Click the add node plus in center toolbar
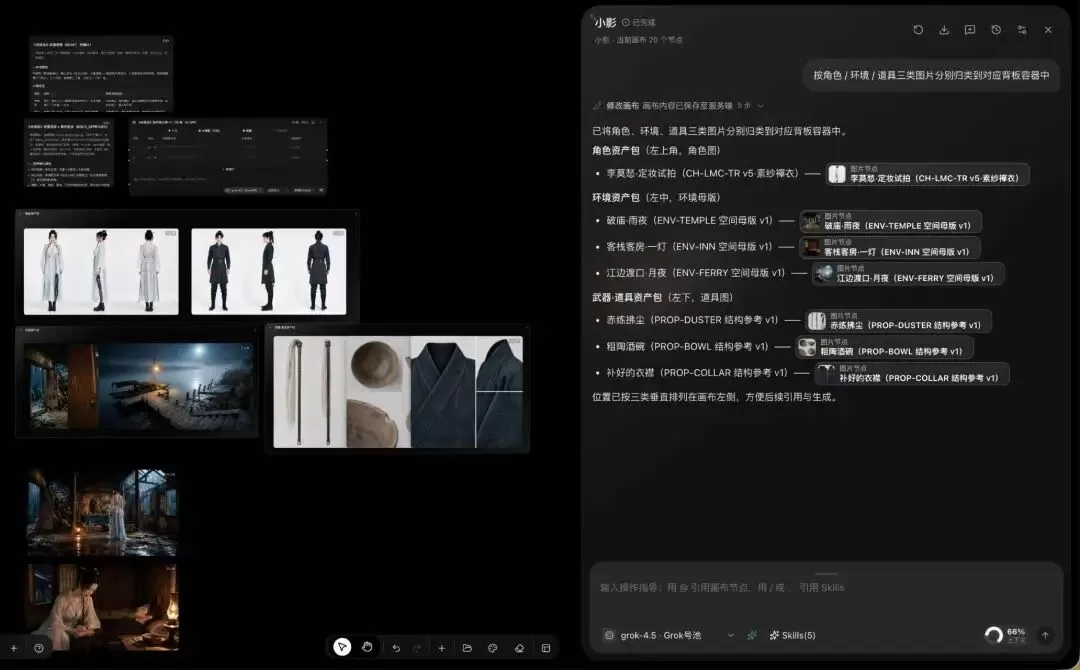The height and width of the screenshot is (670, 1080). click(x=442, y=648)
